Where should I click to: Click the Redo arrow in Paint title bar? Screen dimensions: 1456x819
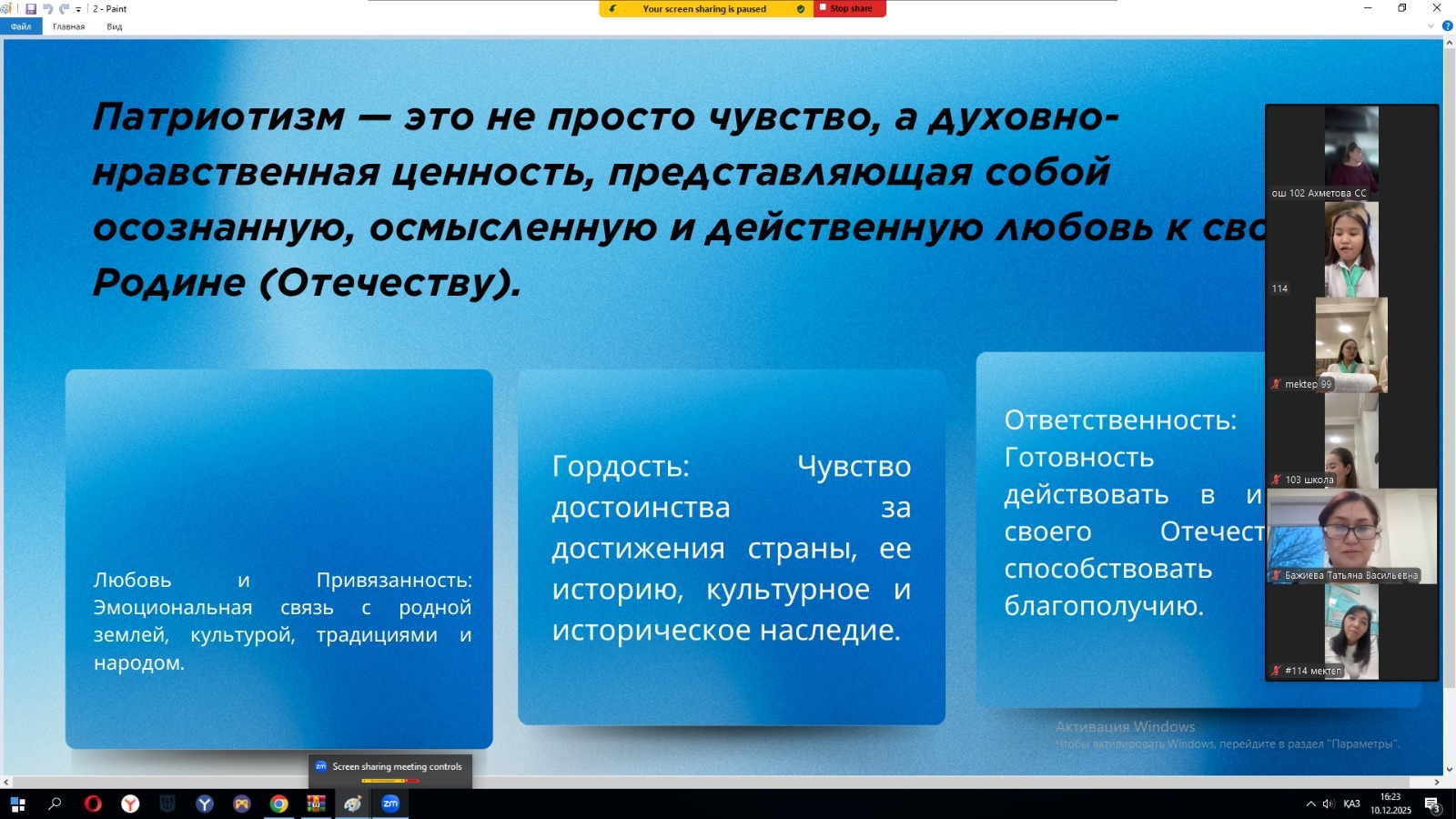64,9
